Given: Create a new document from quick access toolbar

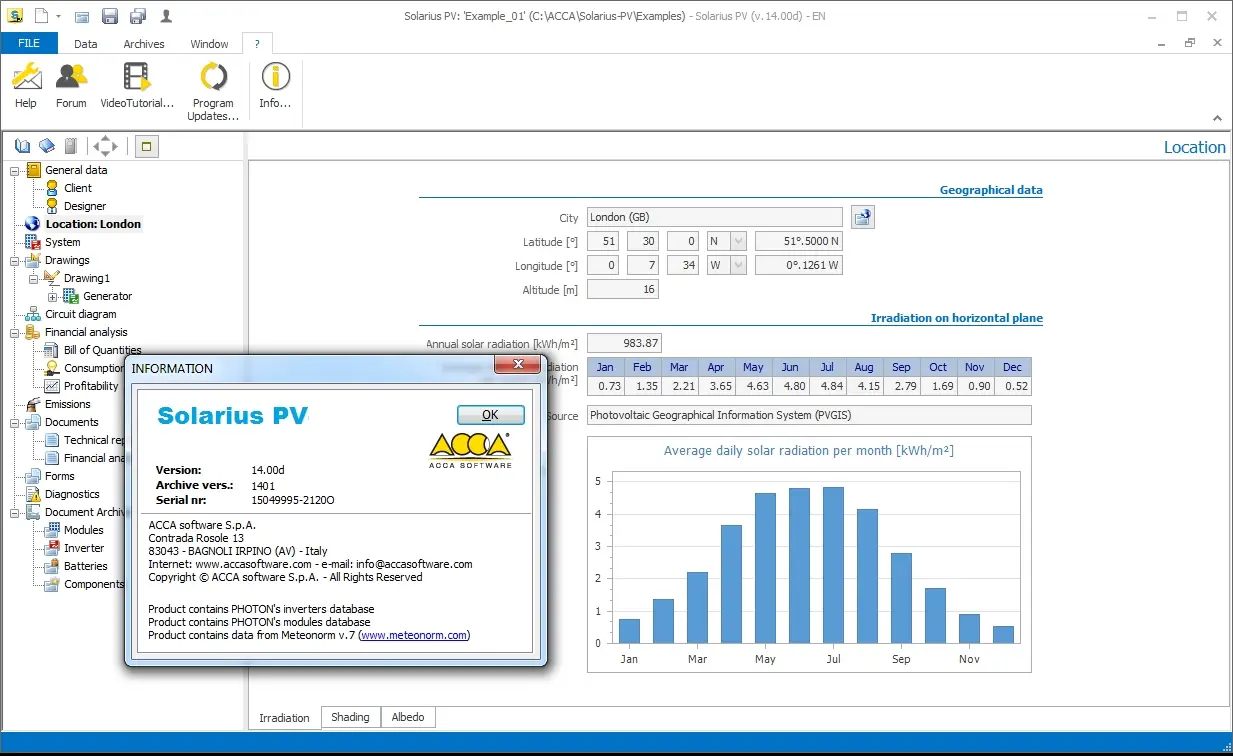Looking at the screenshot, I should (x=41, y=16).
